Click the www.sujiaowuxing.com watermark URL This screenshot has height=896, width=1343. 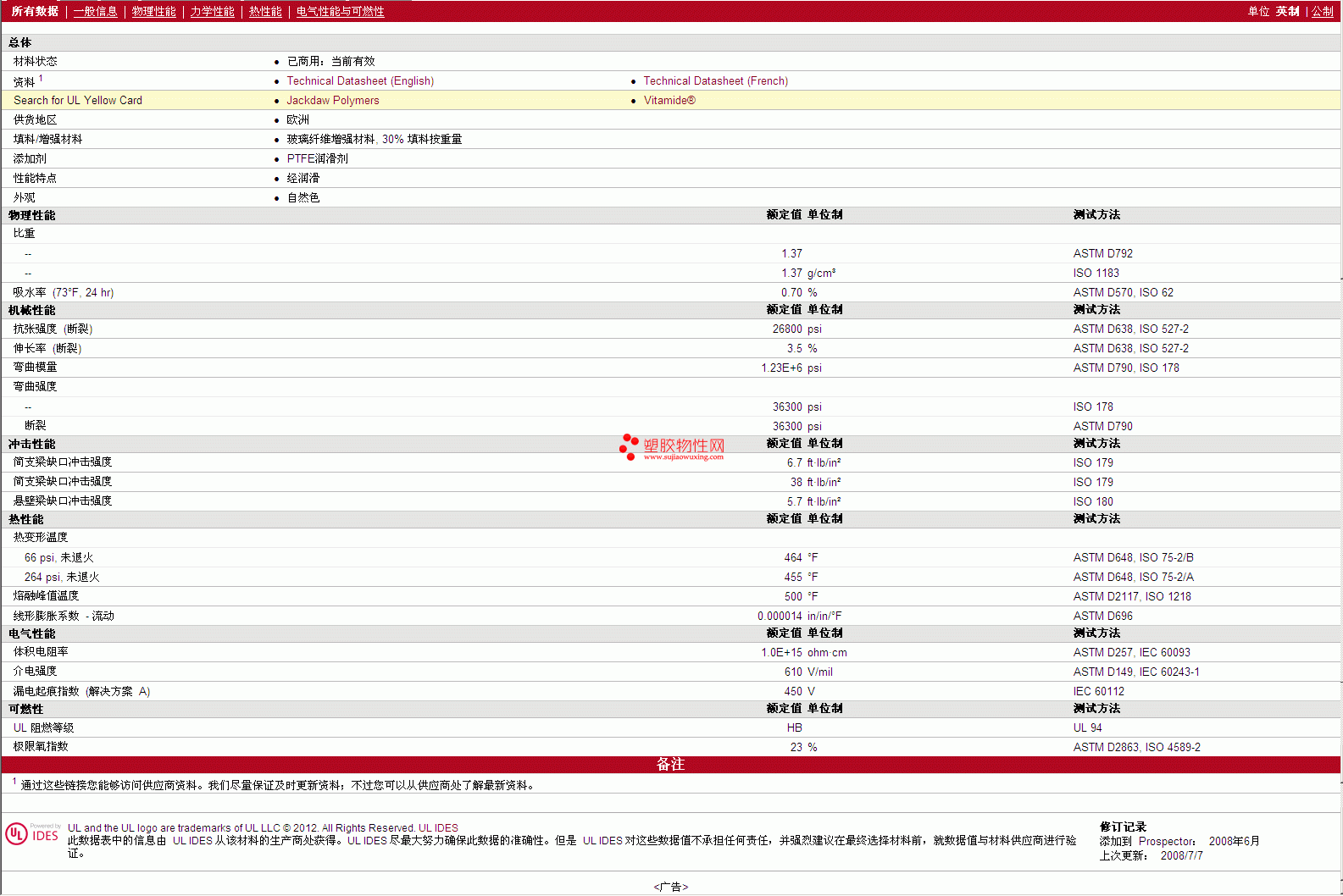[x=683, y=457]
